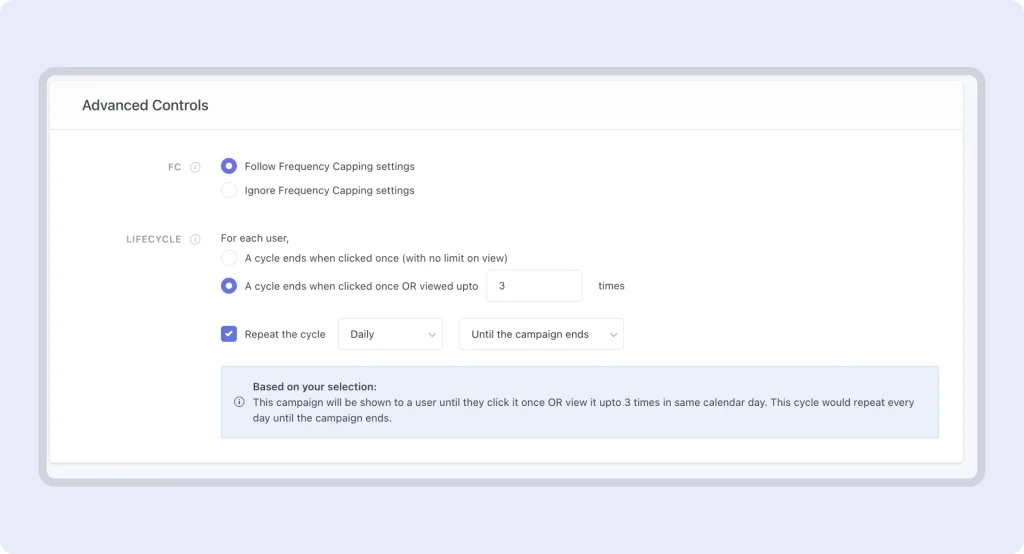Image resolution: width=1024 pixels, height=554 pixels.
Task: Click the view count field showing 3
Action: 534,286
